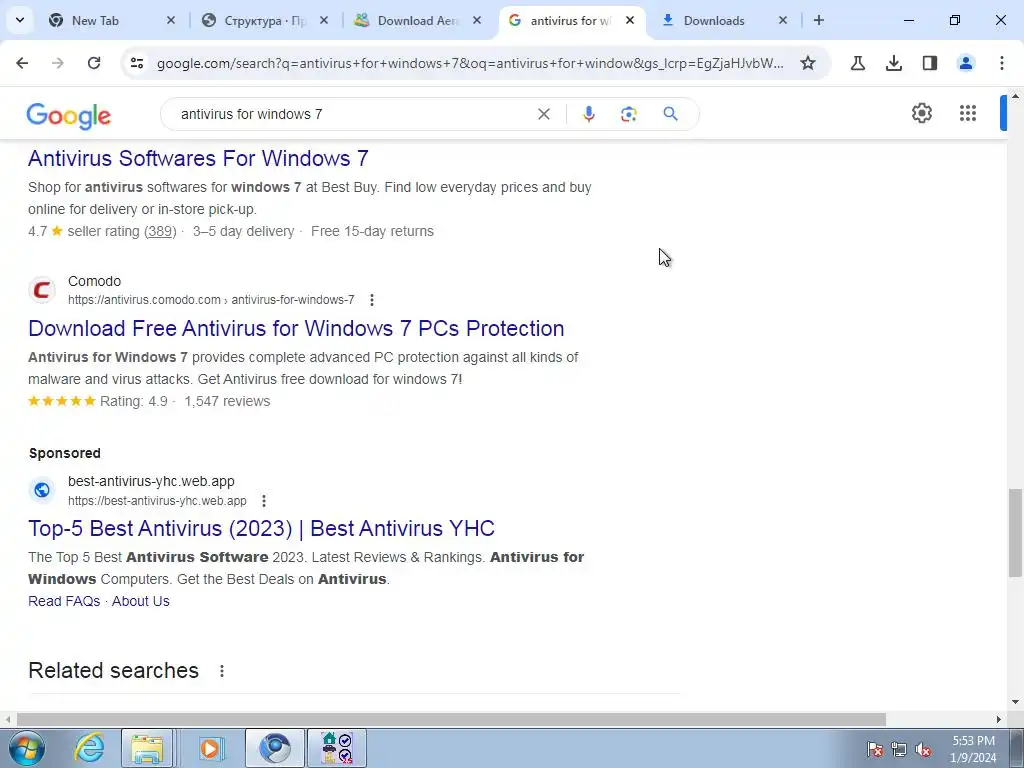1024x768 pixels.
Task: Launch Windows Media Player from taskbar
Action: point(212,748)
